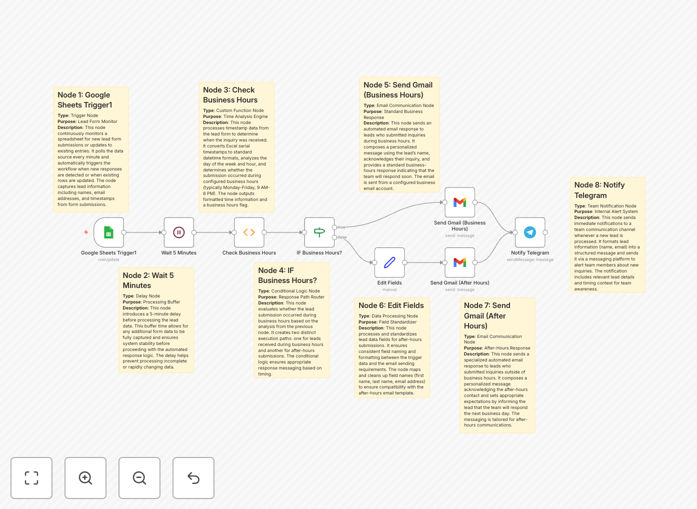This screenshot has height=509, width=697.
Task: Click the "Wait 5 Minutes" node label
Action: (179, 252)
